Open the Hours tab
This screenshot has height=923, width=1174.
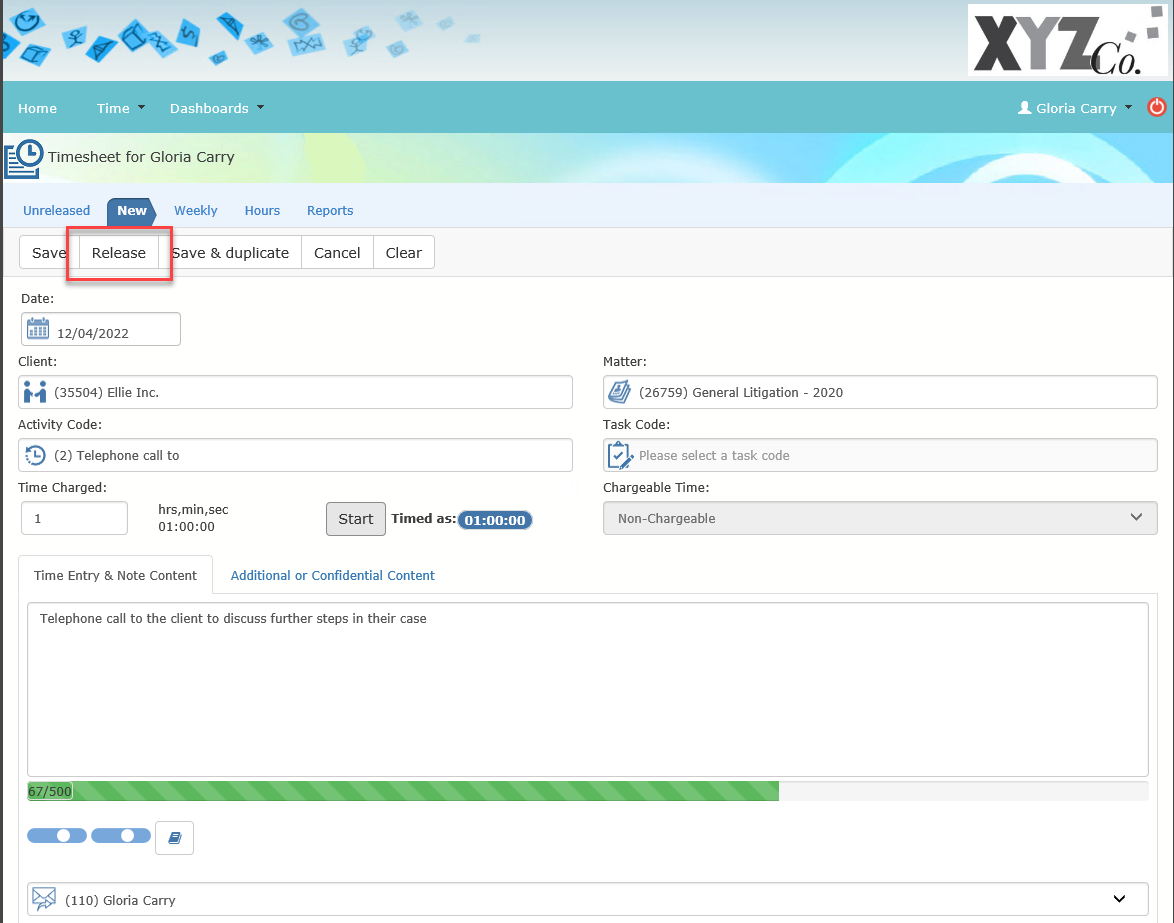[262, 210]
